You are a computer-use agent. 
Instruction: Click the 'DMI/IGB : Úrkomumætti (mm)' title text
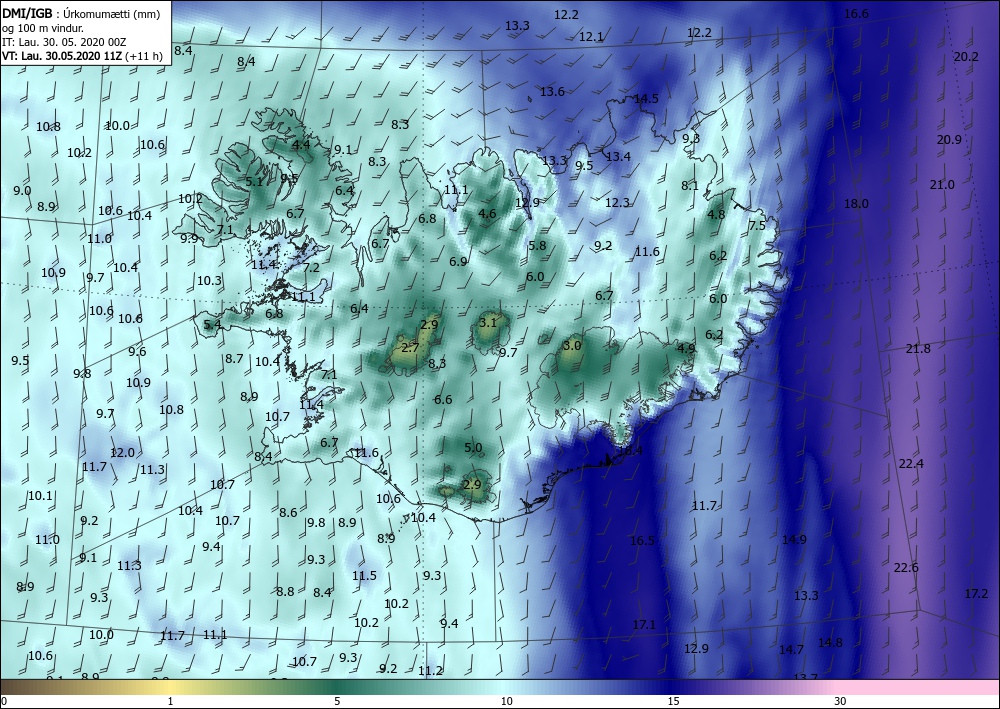tap(79, 13)
